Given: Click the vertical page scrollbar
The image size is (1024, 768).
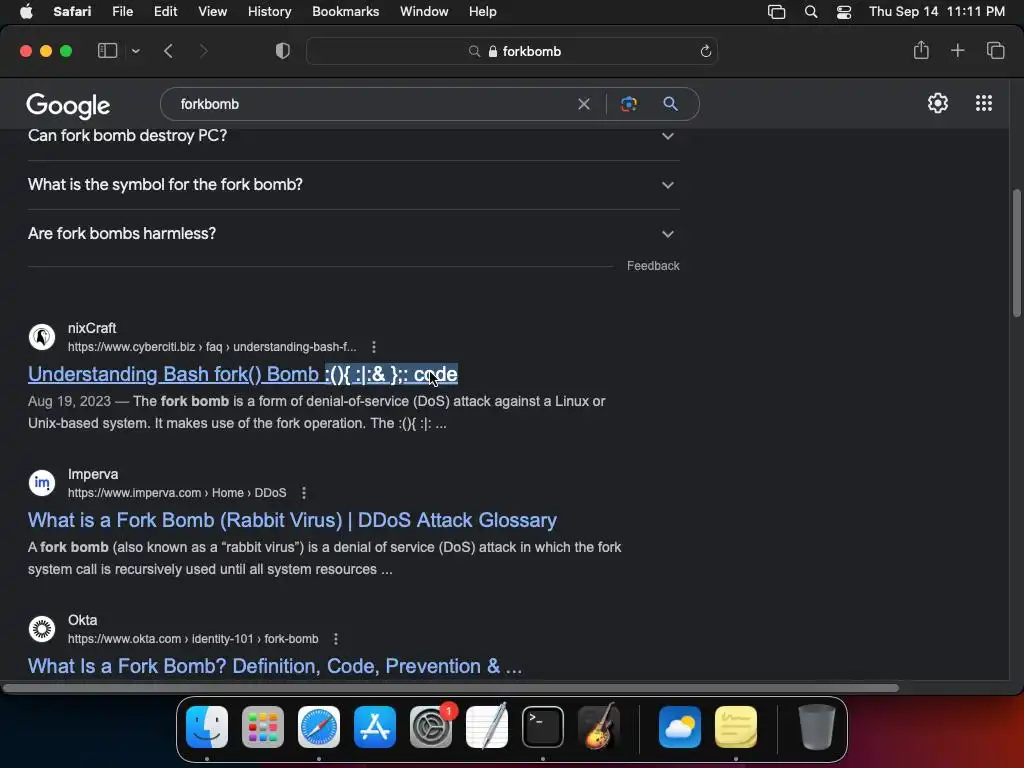Looking at the screenshot, I should [1016, 253].
